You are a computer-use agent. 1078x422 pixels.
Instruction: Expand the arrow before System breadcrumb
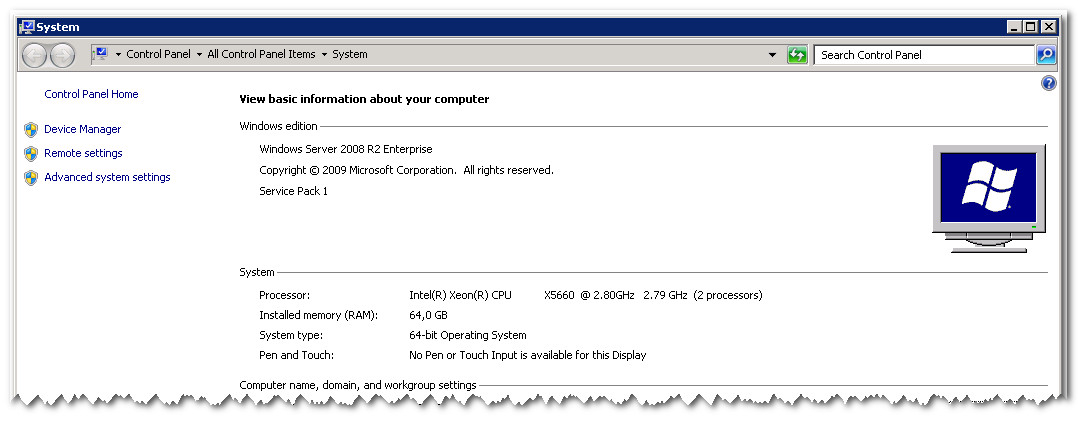324,54
